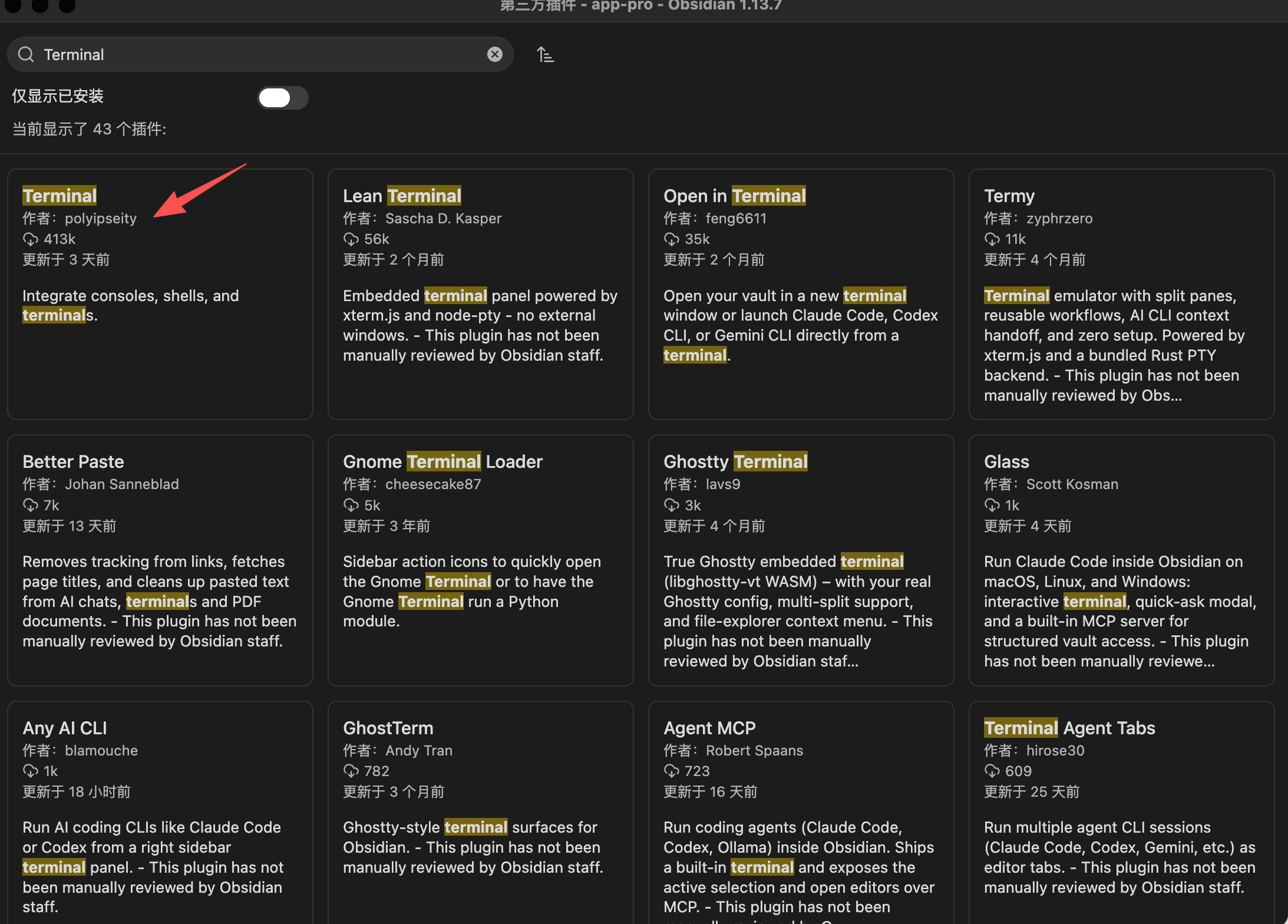Click the 782 download count icon
The height and width of the screenshot is (924, 1288).
click(351, 771)
